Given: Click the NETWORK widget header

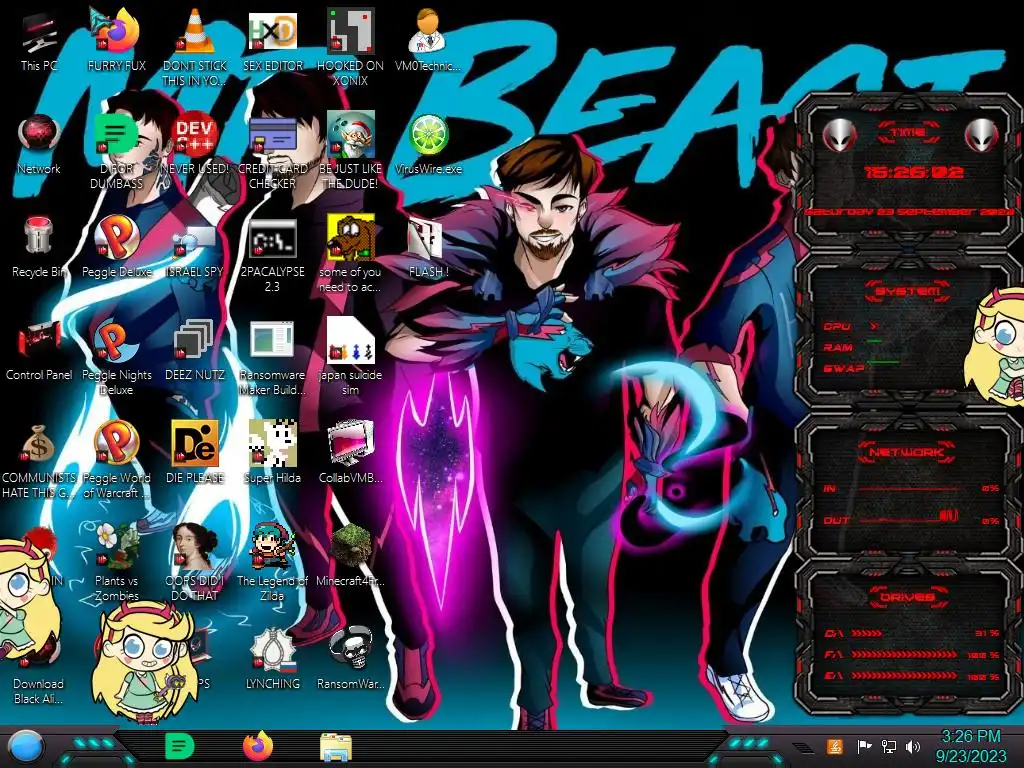Looking at the screenshot, I should [906, 452].
